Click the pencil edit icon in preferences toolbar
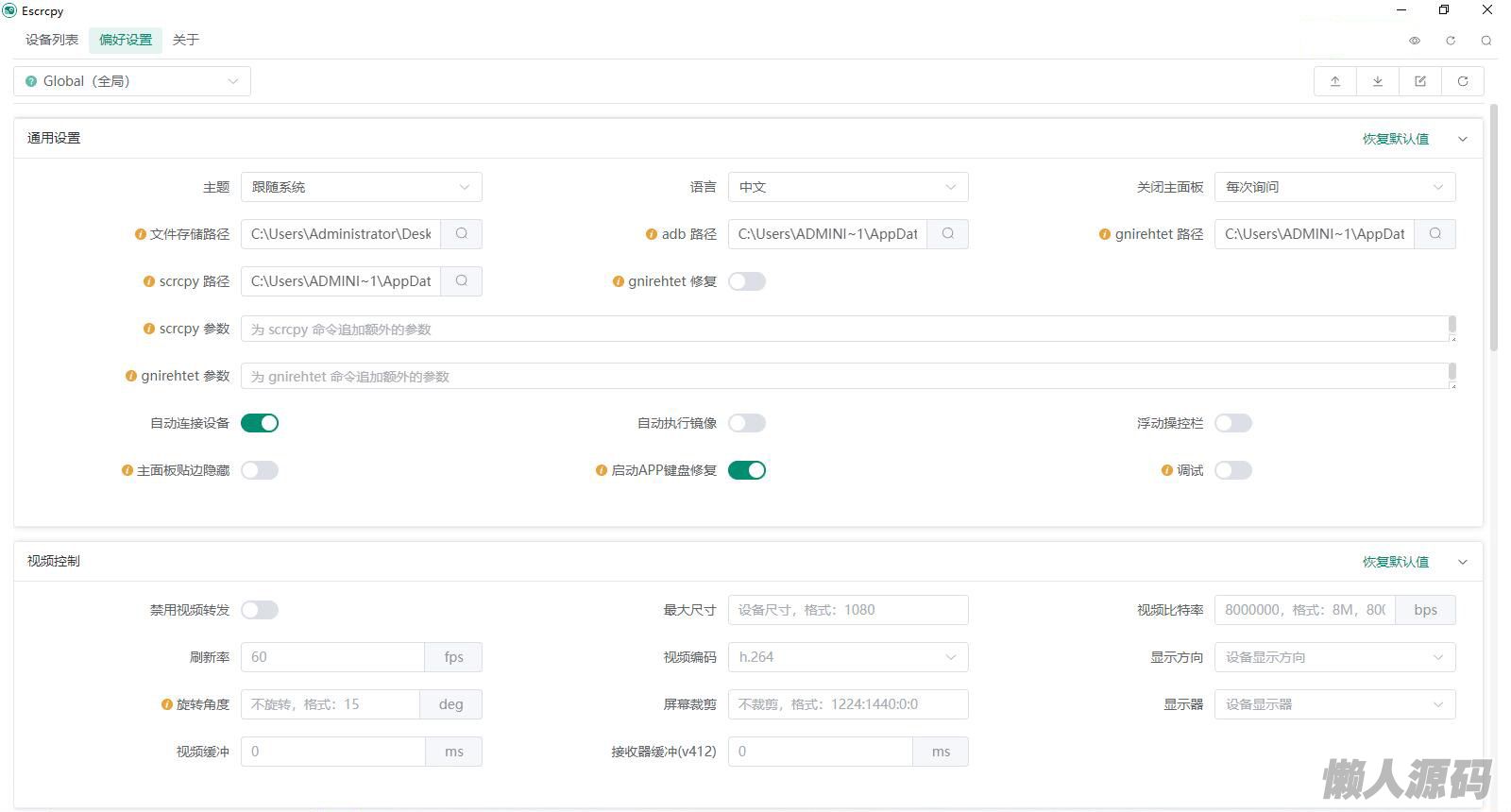Image resolution: width=1511 pixels, height=812 pixels. [x=1419, y=81]
